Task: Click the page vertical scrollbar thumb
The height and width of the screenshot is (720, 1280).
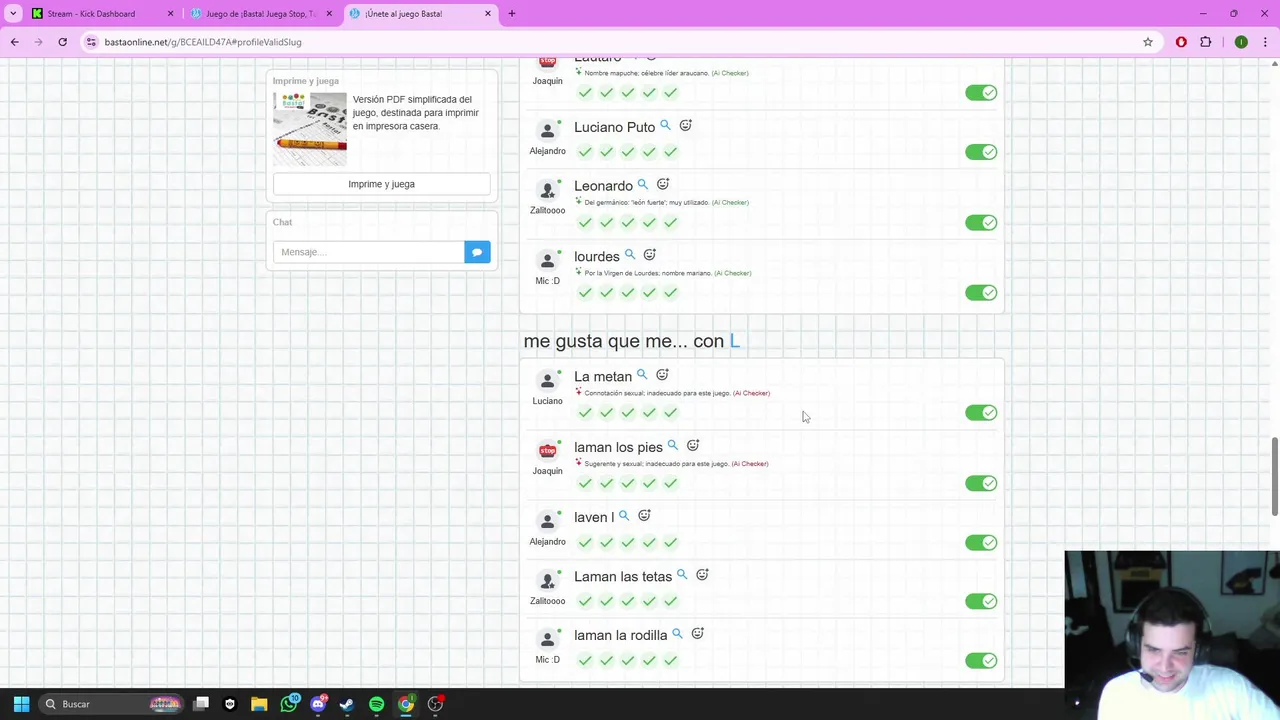Action: coord(1274,476)
